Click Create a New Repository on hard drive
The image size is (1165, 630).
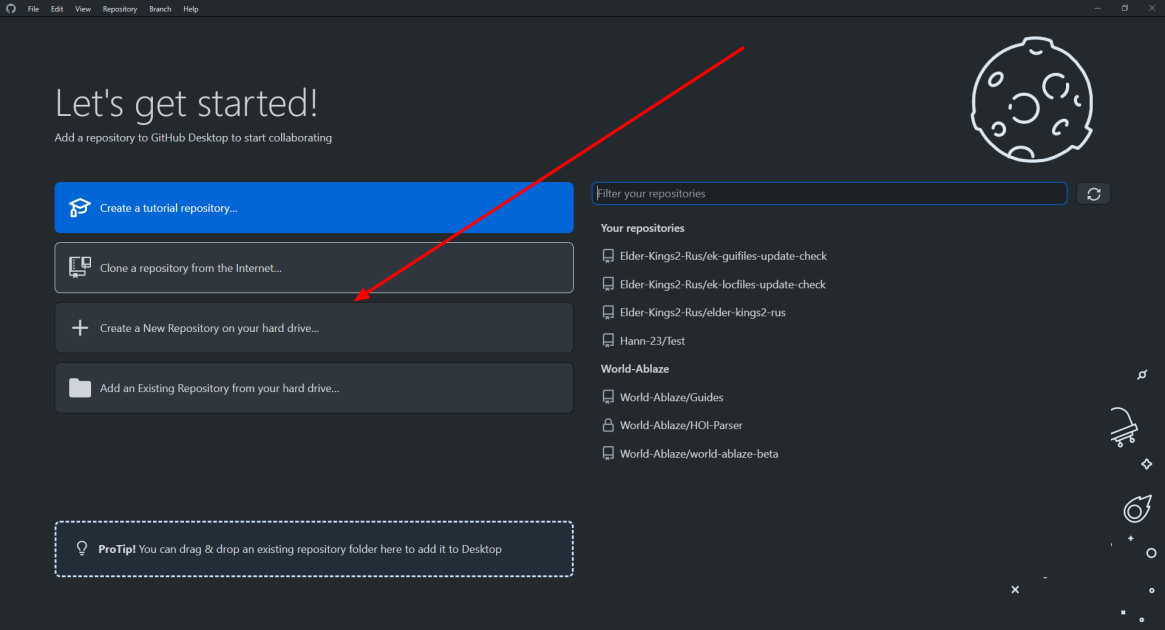tap(314, 328)
